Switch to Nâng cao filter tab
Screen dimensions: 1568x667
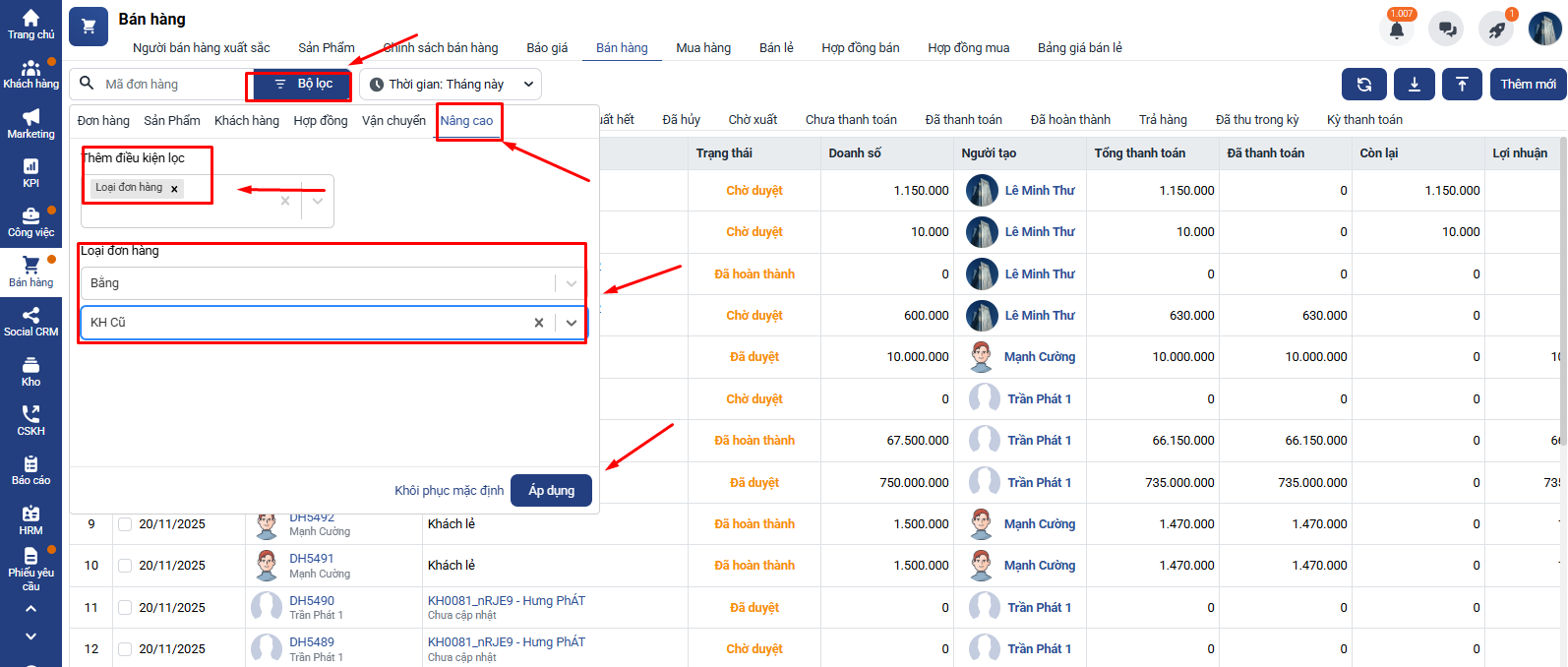click(x=466, y=121)
